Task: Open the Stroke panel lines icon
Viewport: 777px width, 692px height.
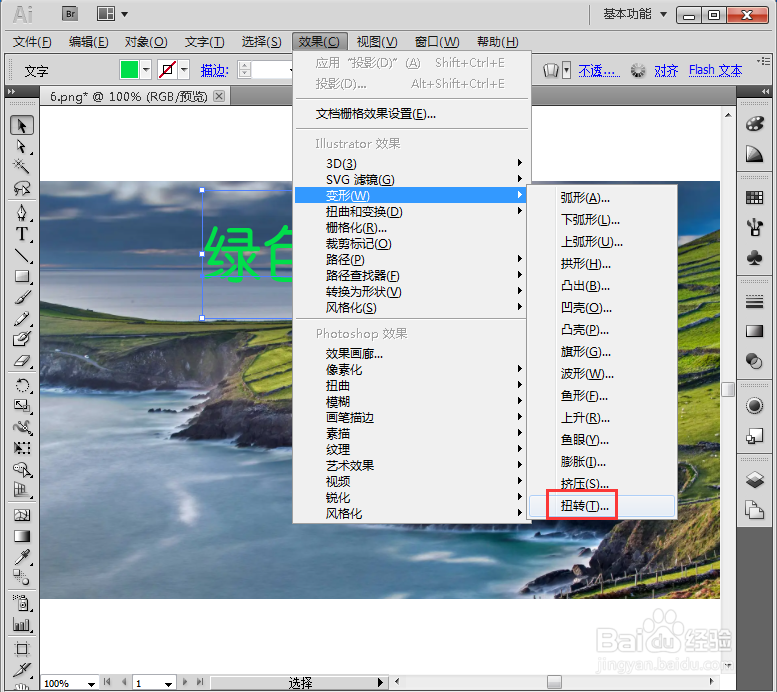Action: tap(755, 301)
